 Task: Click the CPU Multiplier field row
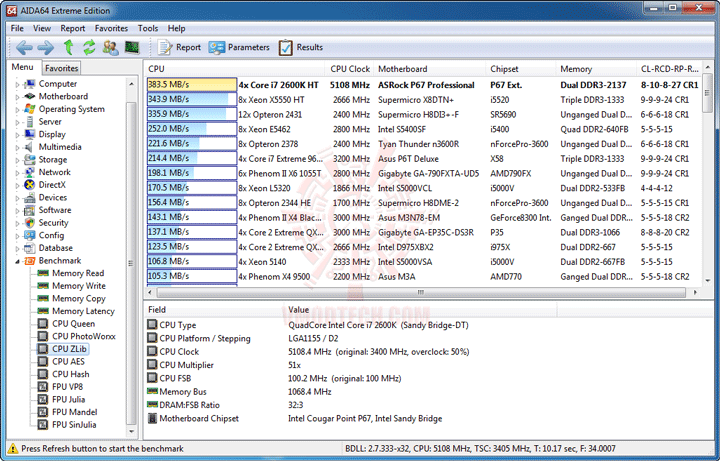pos(427,365)
